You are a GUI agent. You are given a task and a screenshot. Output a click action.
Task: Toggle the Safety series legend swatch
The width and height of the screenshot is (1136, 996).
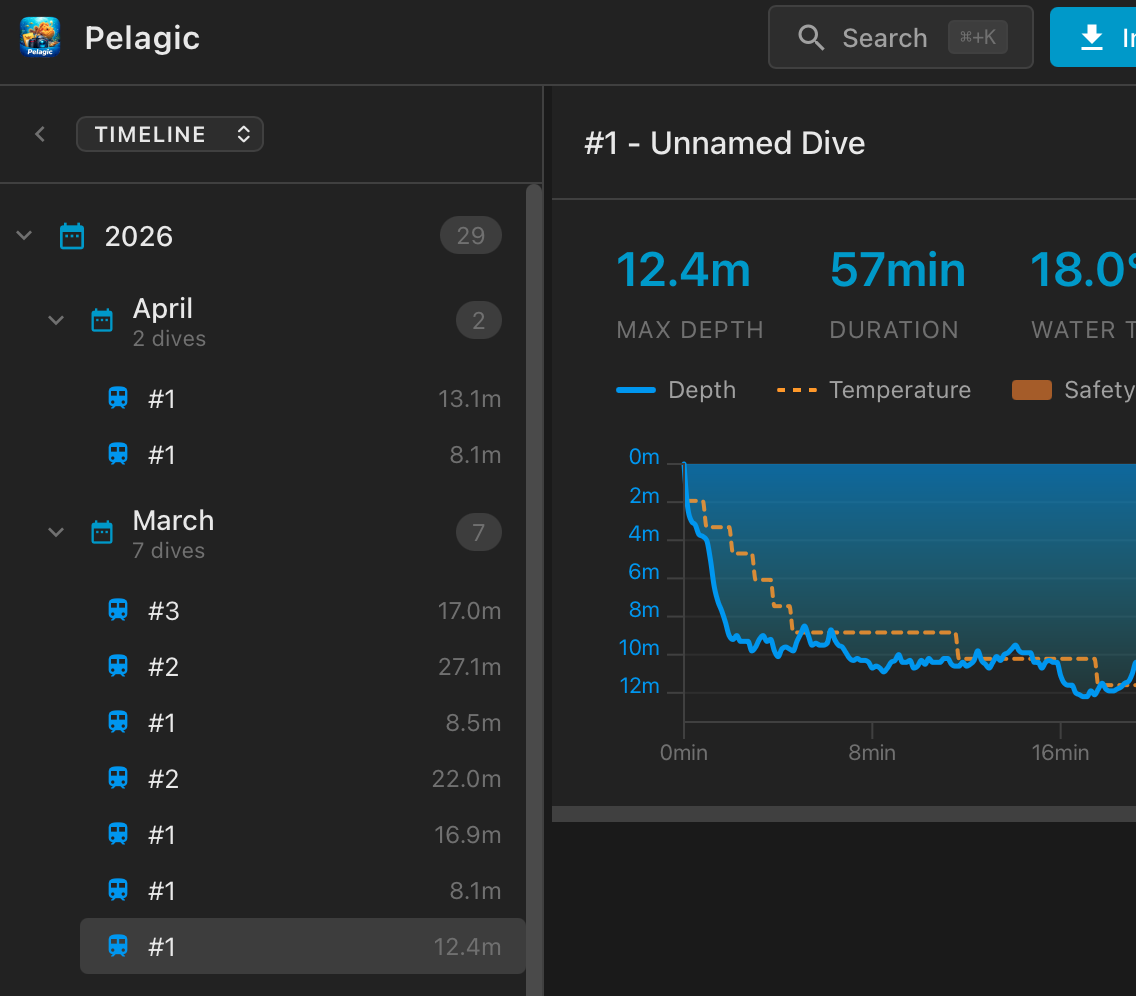click(1032, 390)
